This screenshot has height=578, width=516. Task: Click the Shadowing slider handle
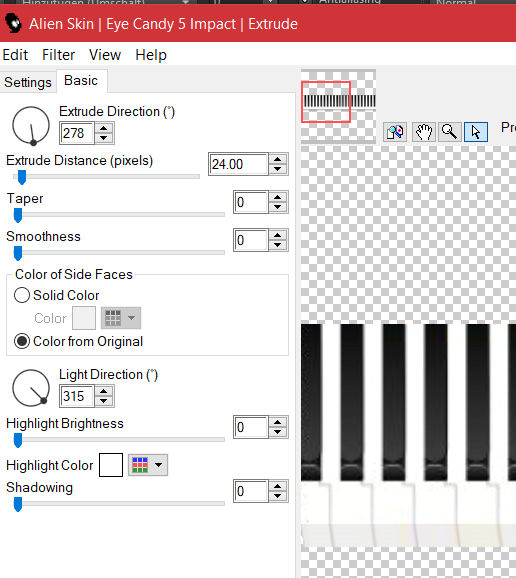(x=18, y=504)
